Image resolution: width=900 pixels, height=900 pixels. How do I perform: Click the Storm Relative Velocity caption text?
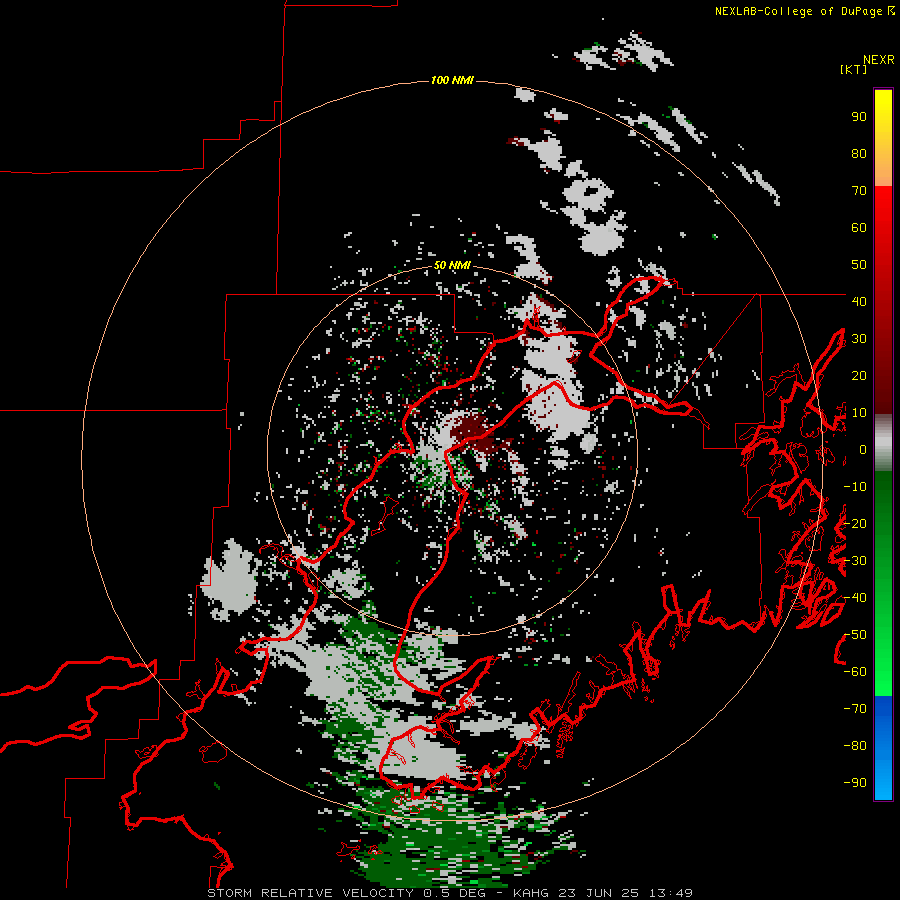(449, 893)
